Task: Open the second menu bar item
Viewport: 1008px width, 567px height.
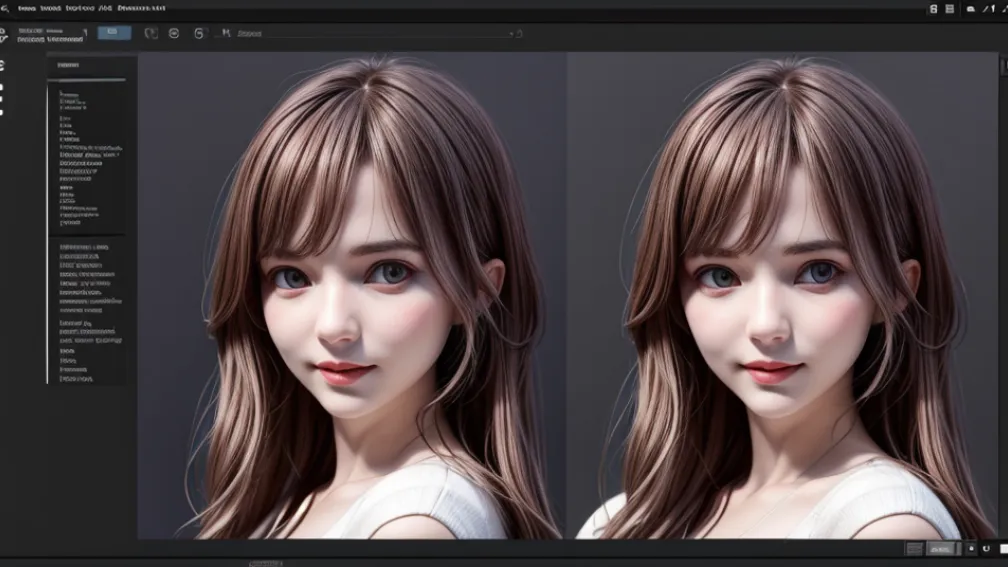Action: 50,8
